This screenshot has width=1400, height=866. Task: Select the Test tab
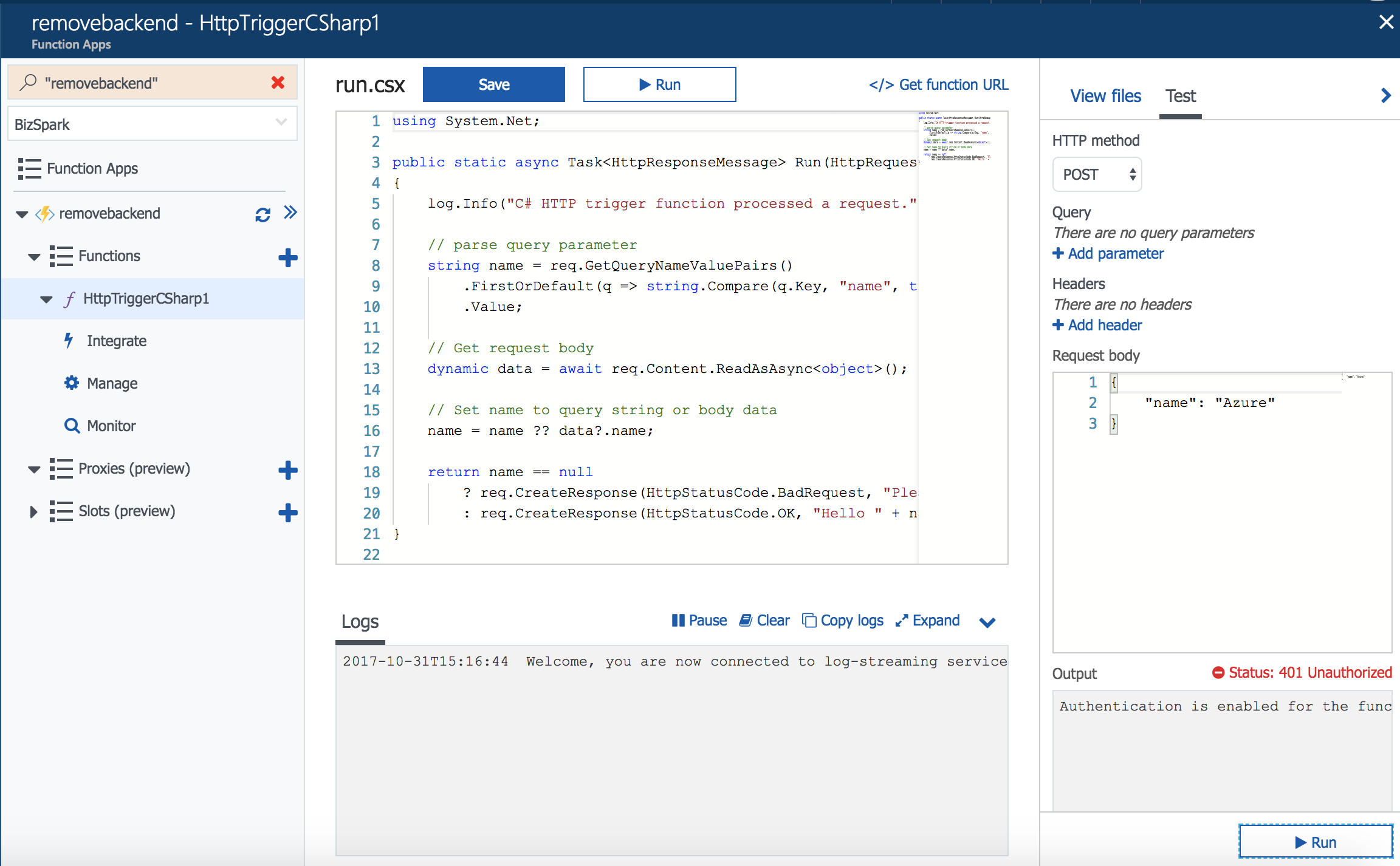1180,96
